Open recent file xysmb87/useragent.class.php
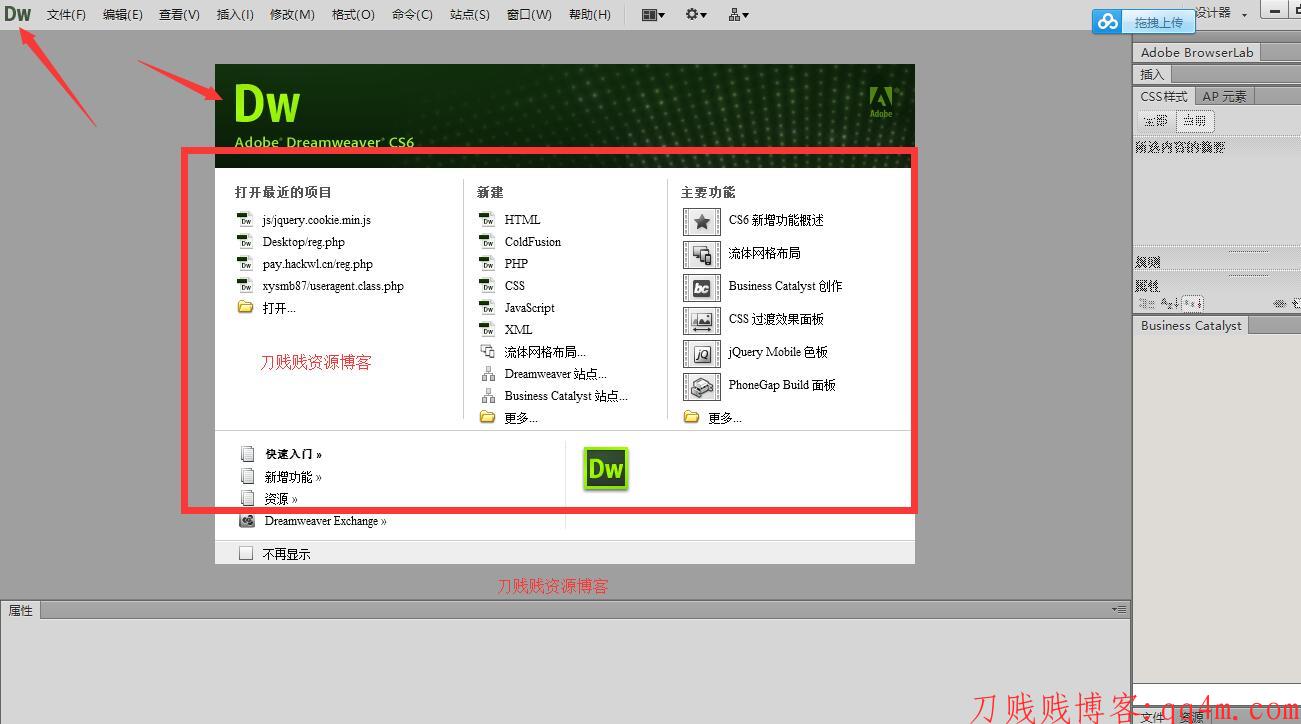Image resolution: width=1301 pixels, height=724 pixels. [333, 286]
